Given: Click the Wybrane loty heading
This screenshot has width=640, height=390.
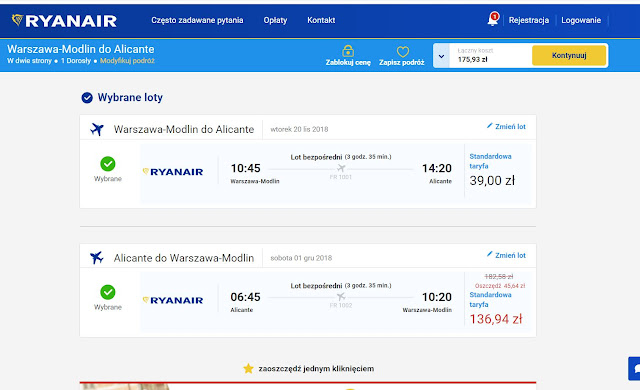Looking at the screenshot, I should coord(130,98).
